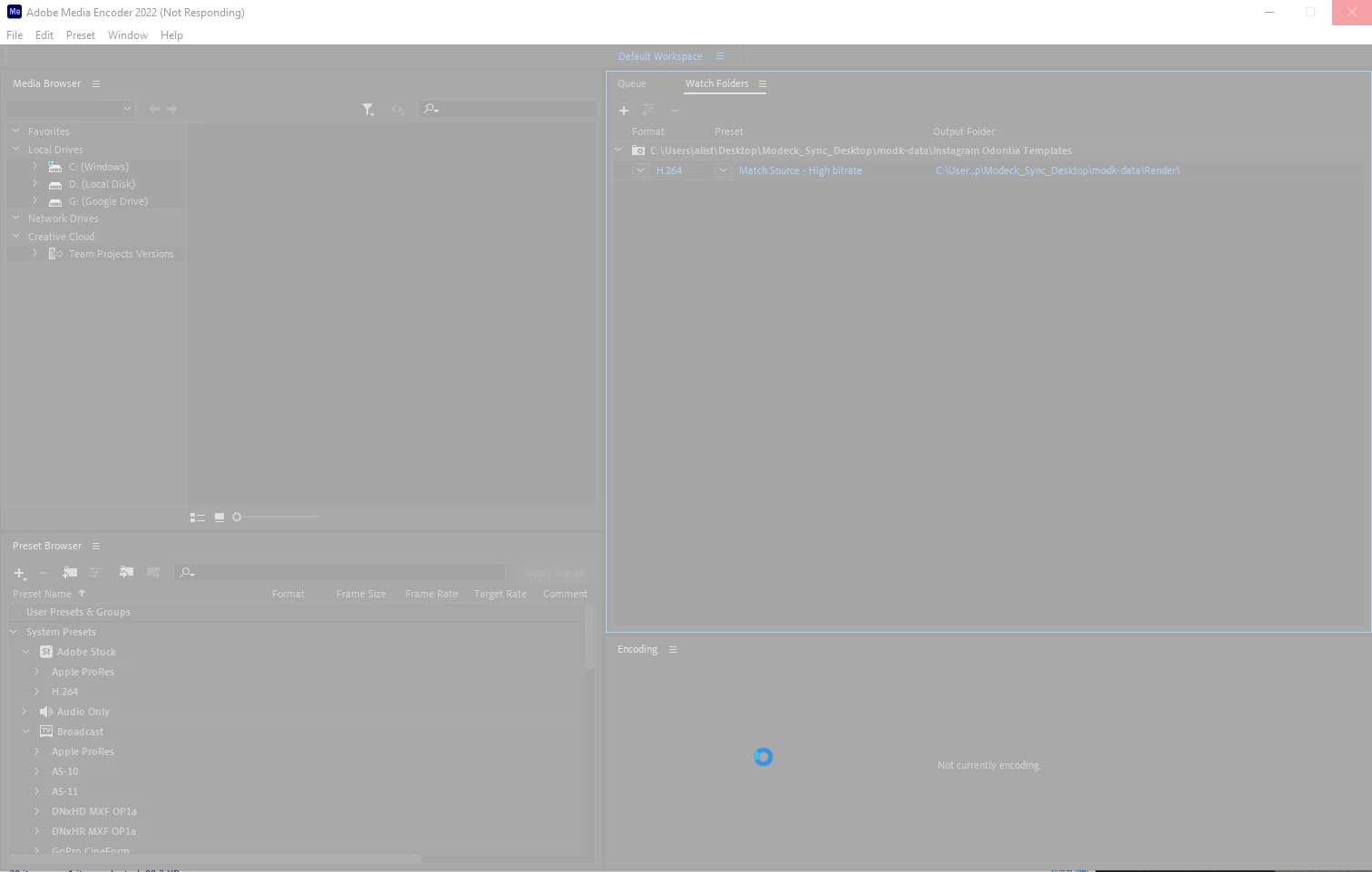Expand the C: (Windows) drive

pyautogui.click(x=35, y=167)
